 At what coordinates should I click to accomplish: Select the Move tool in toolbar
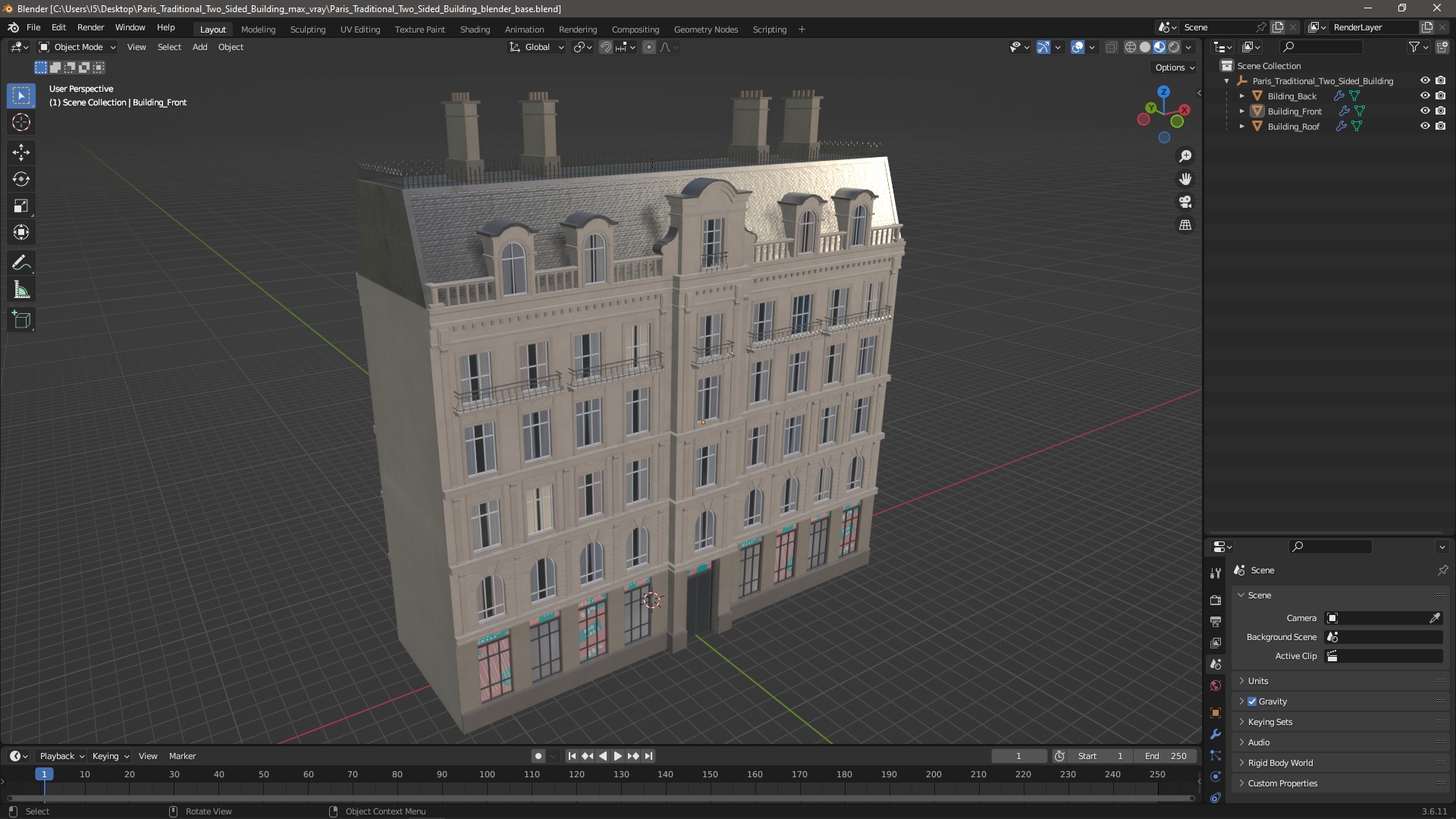tap(20, 152)
